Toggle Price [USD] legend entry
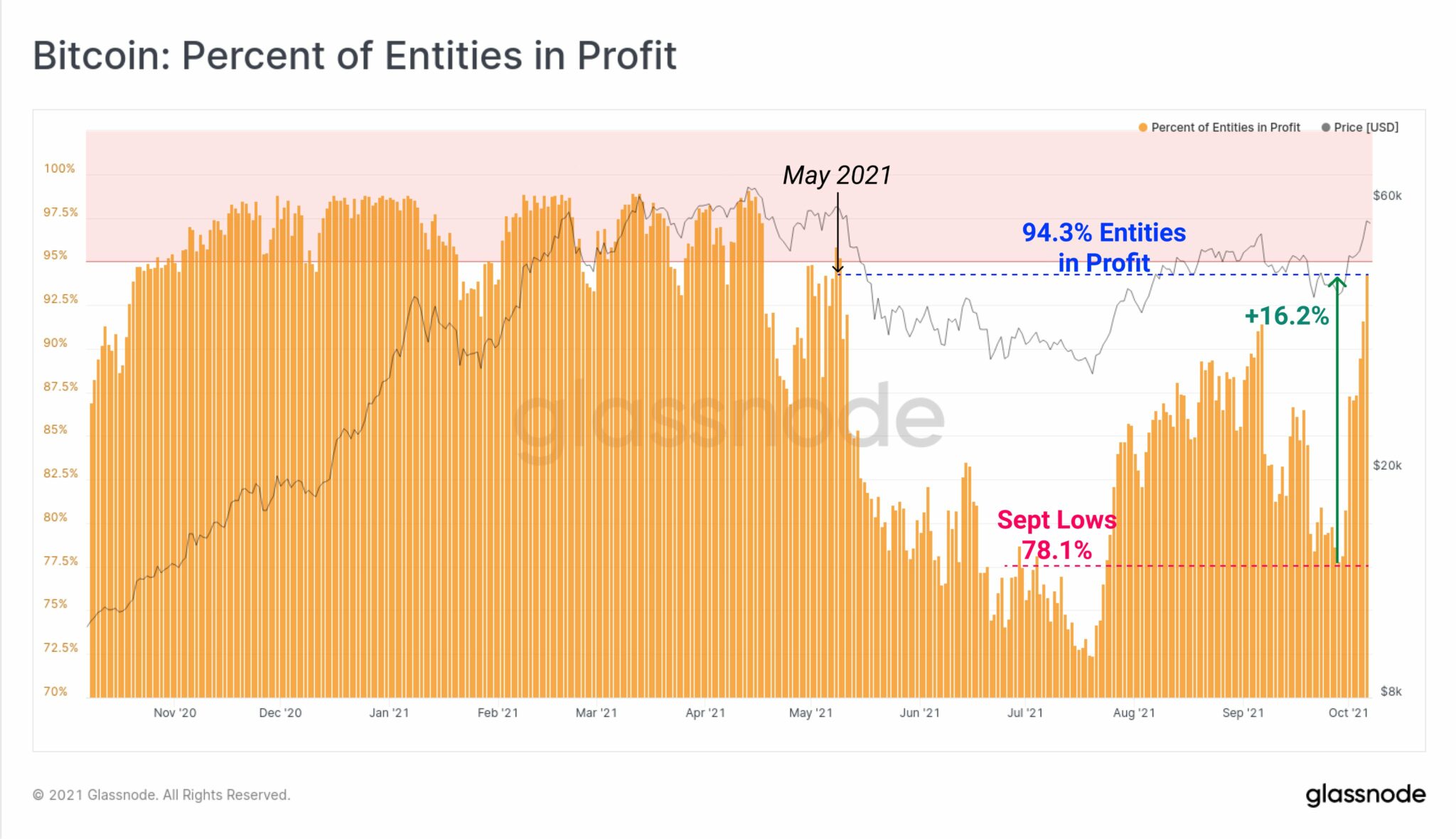The image size is (1456, 839). point(1360,127)
